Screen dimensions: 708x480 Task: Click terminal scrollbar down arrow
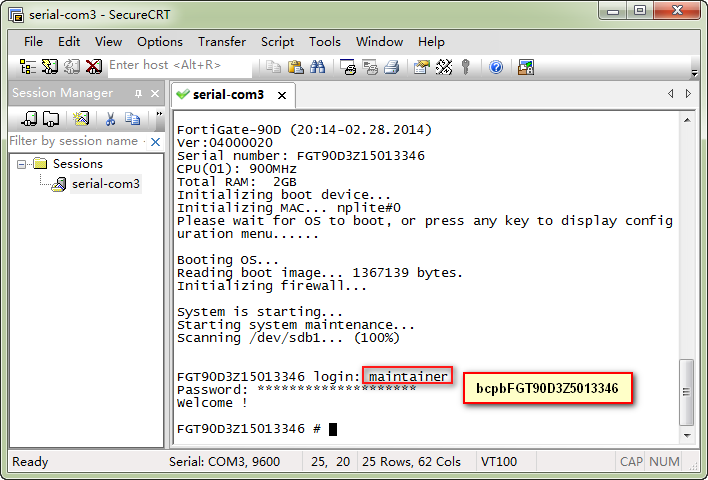(x=687, y=436)
